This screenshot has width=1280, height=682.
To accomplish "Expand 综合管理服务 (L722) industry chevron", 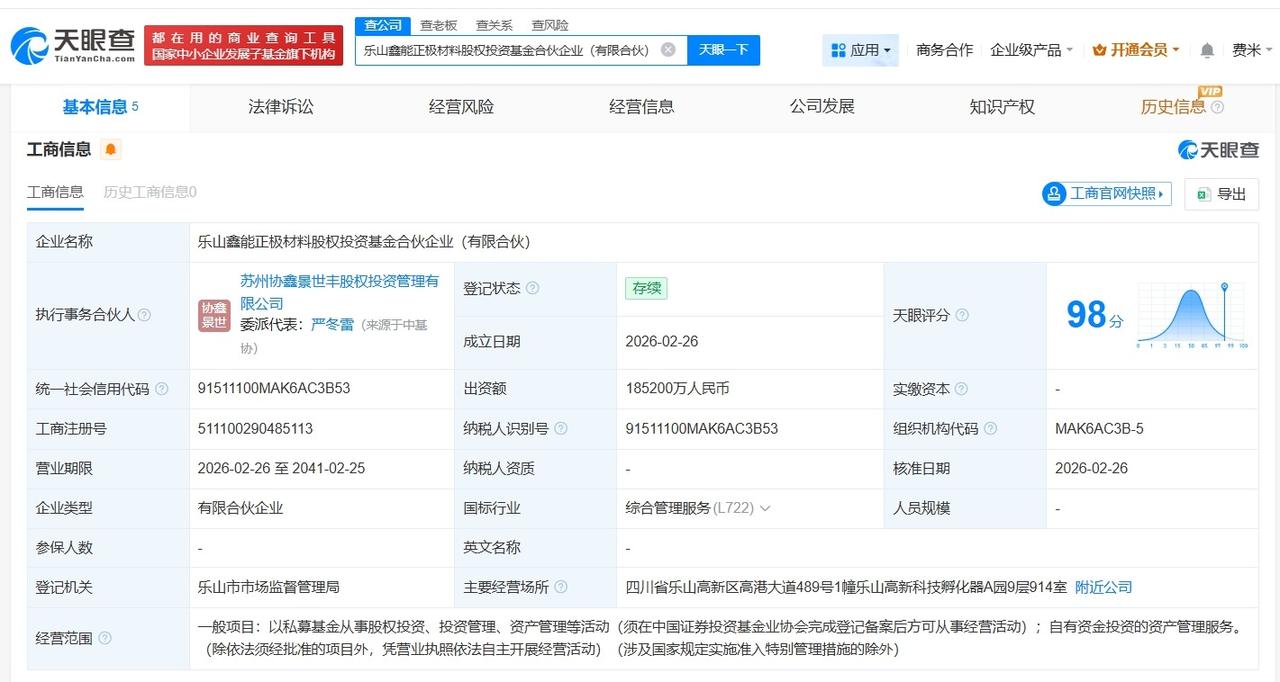I will pyautogui.click(x=765, y=508).
